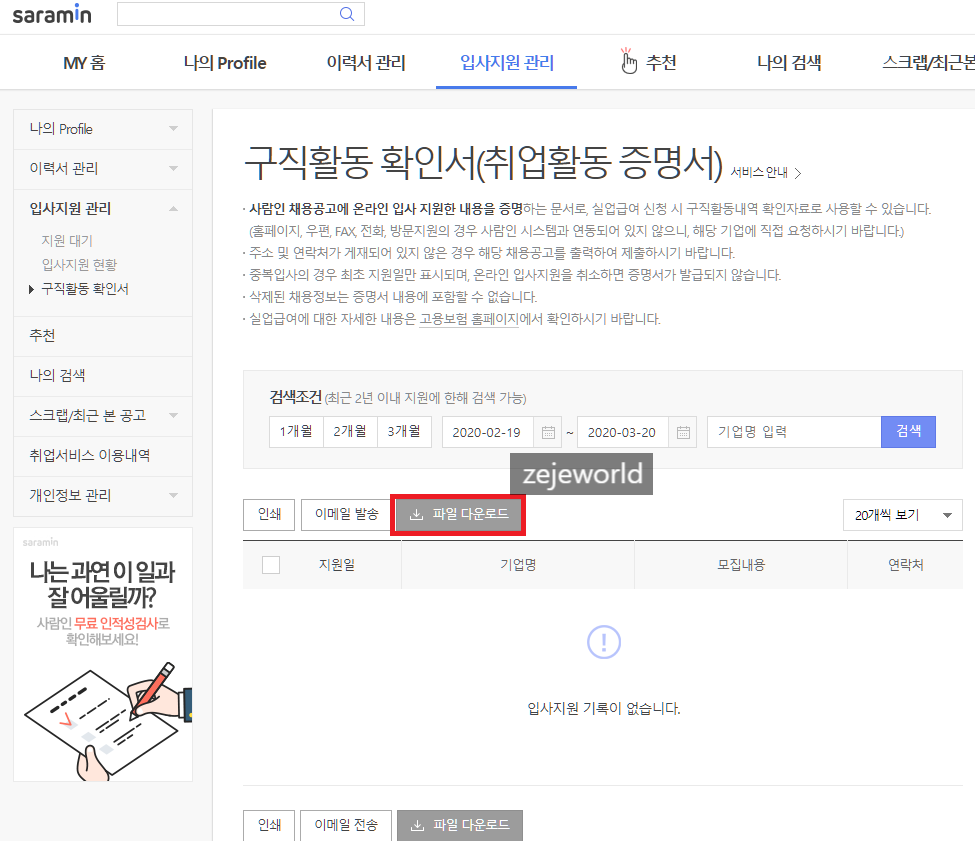
Task: Open 구직활동 확인서 in sidebar
Action: [x=85, y=289]
